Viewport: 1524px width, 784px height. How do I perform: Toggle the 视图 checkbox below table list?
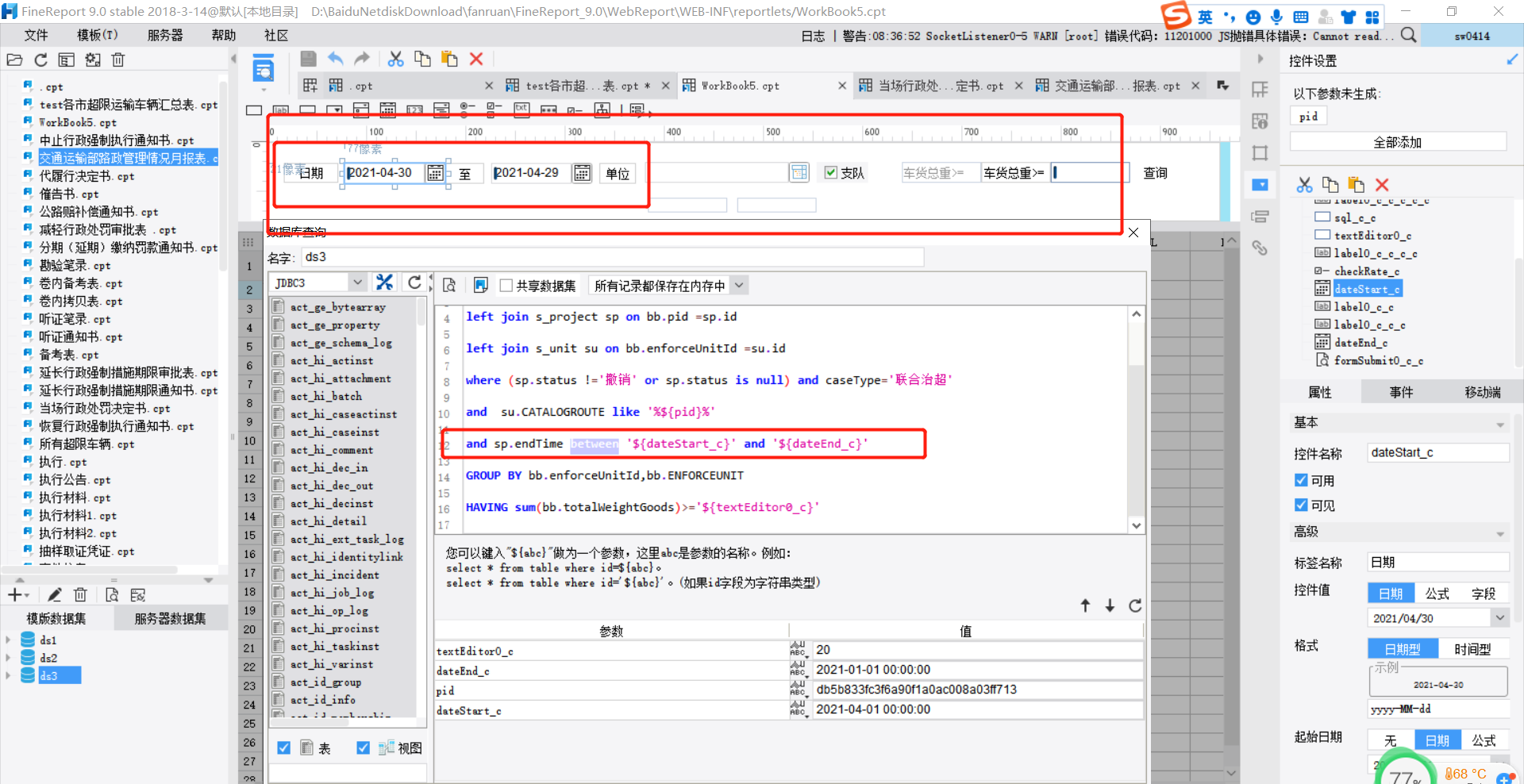(x=363, y=747)
